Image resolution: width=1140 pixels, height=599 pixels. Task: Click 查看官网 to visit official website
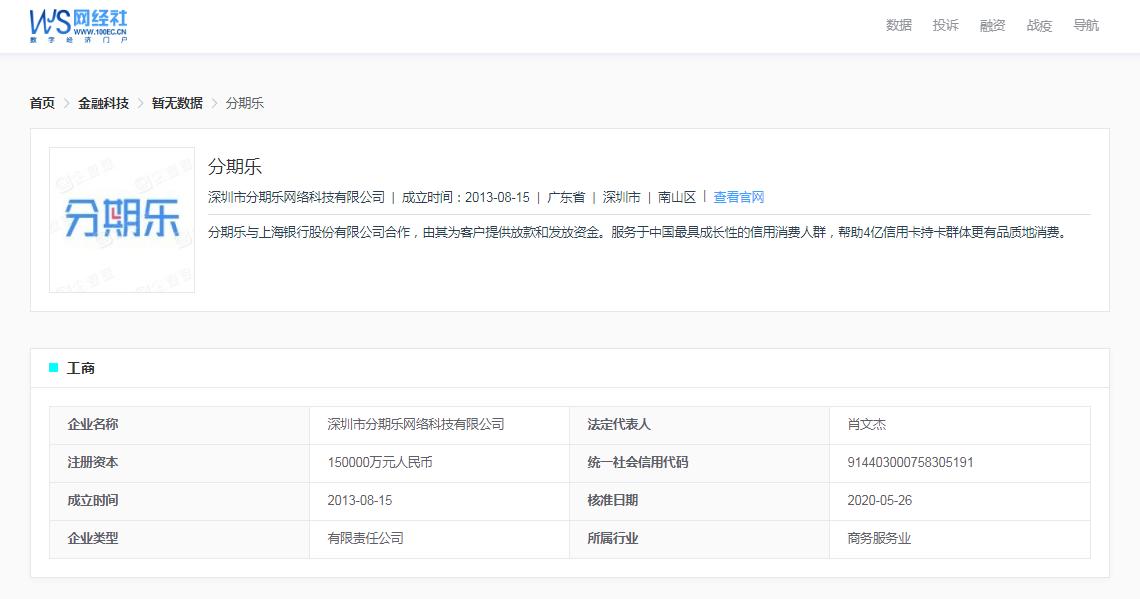[741, 197]
